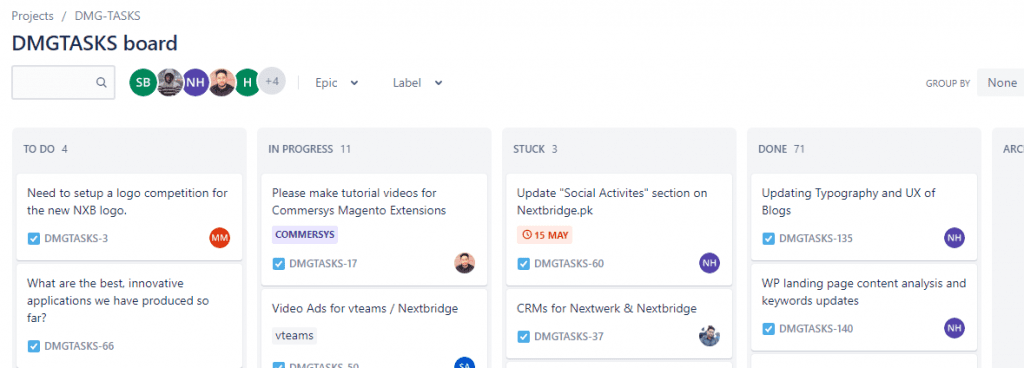Open the Label filter dropdown

coord(418,83)
